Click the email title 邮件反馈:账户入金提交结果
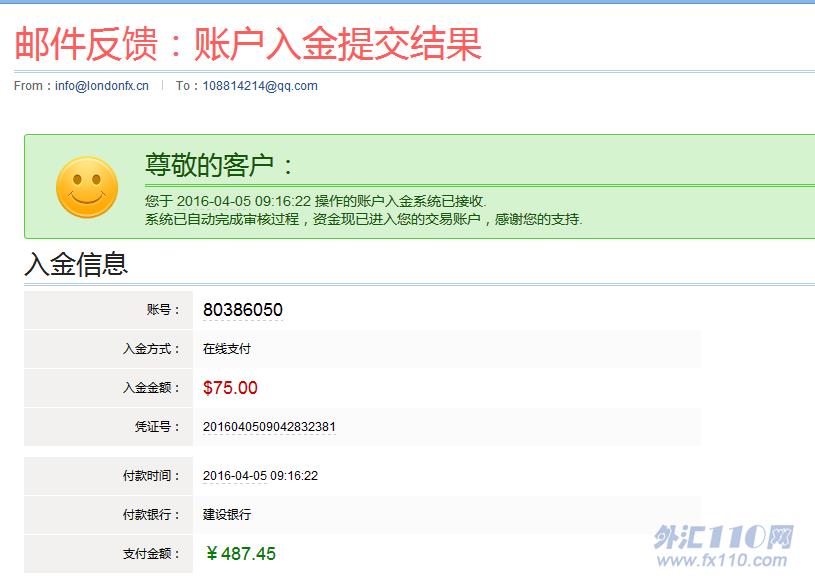This screenshot has height=578, width=815. point(248,43)
